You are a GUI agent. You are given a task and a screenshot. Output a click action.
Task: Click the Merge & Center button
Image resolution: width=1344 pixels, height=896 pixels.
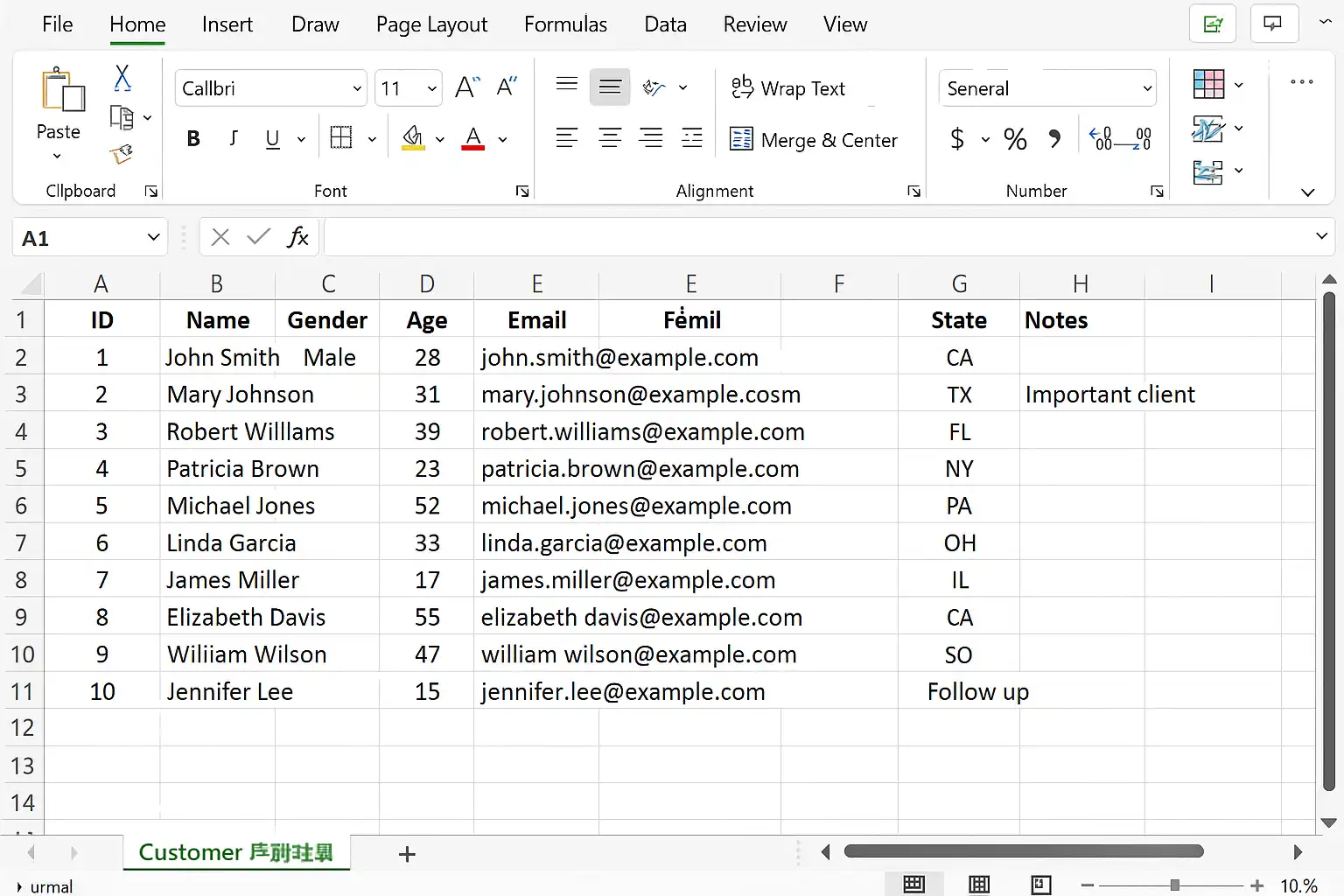pyautogui.click(x=814, y=140)
